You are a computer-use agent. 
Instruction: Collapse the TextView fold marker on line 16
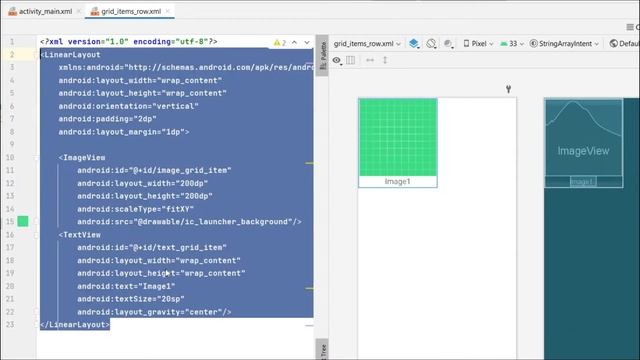pyautogui.click(x=36, y=235)
